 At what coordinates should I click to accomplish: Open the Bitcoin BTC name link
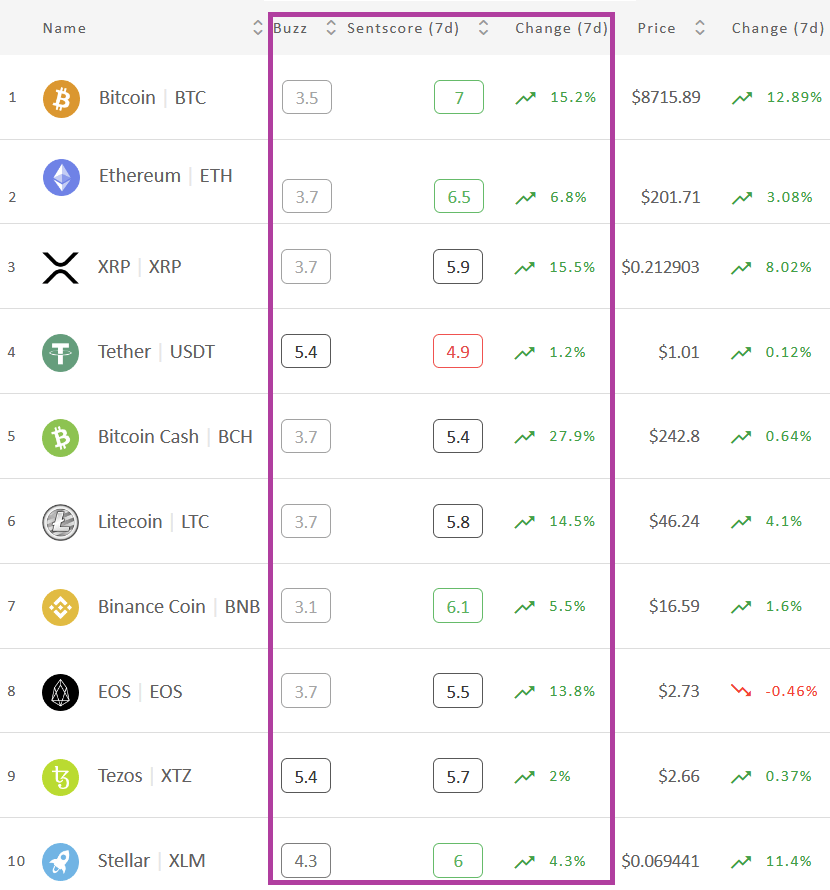(x=152, y=98)
